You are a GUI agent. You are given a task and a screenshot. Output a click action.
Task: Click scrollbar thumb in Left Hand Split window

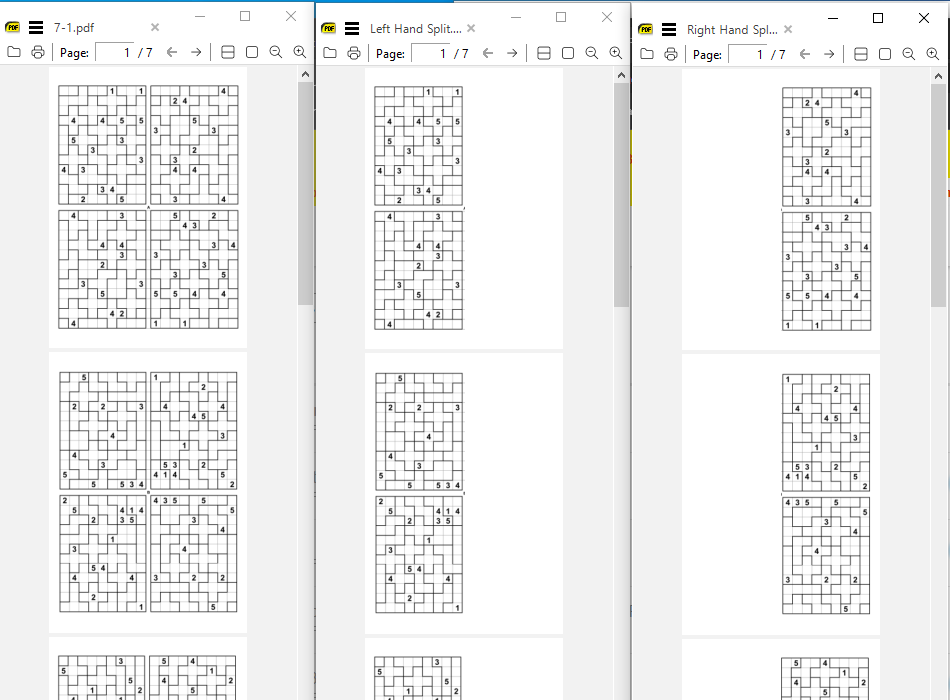pyautogui.click(x=621, y=195)
